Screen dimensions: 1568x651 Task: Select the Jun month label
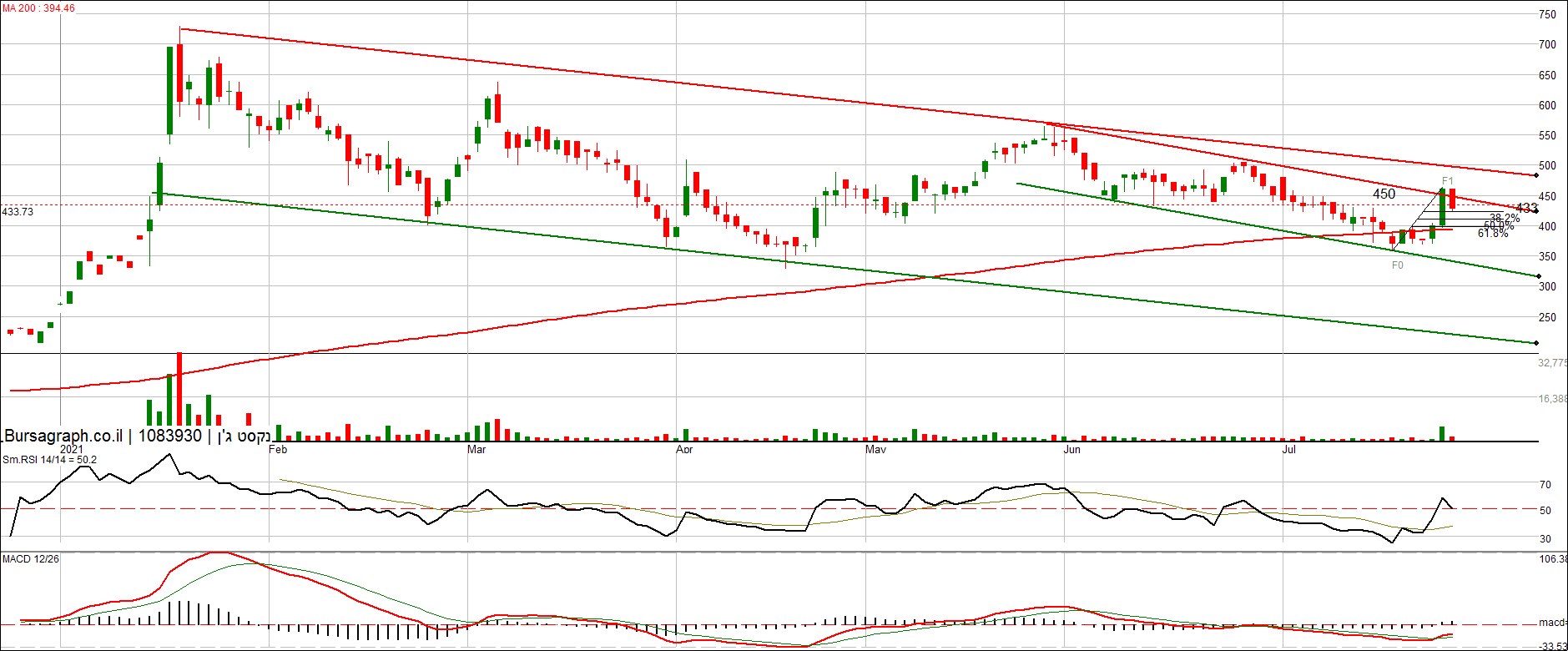(1071, 450)
